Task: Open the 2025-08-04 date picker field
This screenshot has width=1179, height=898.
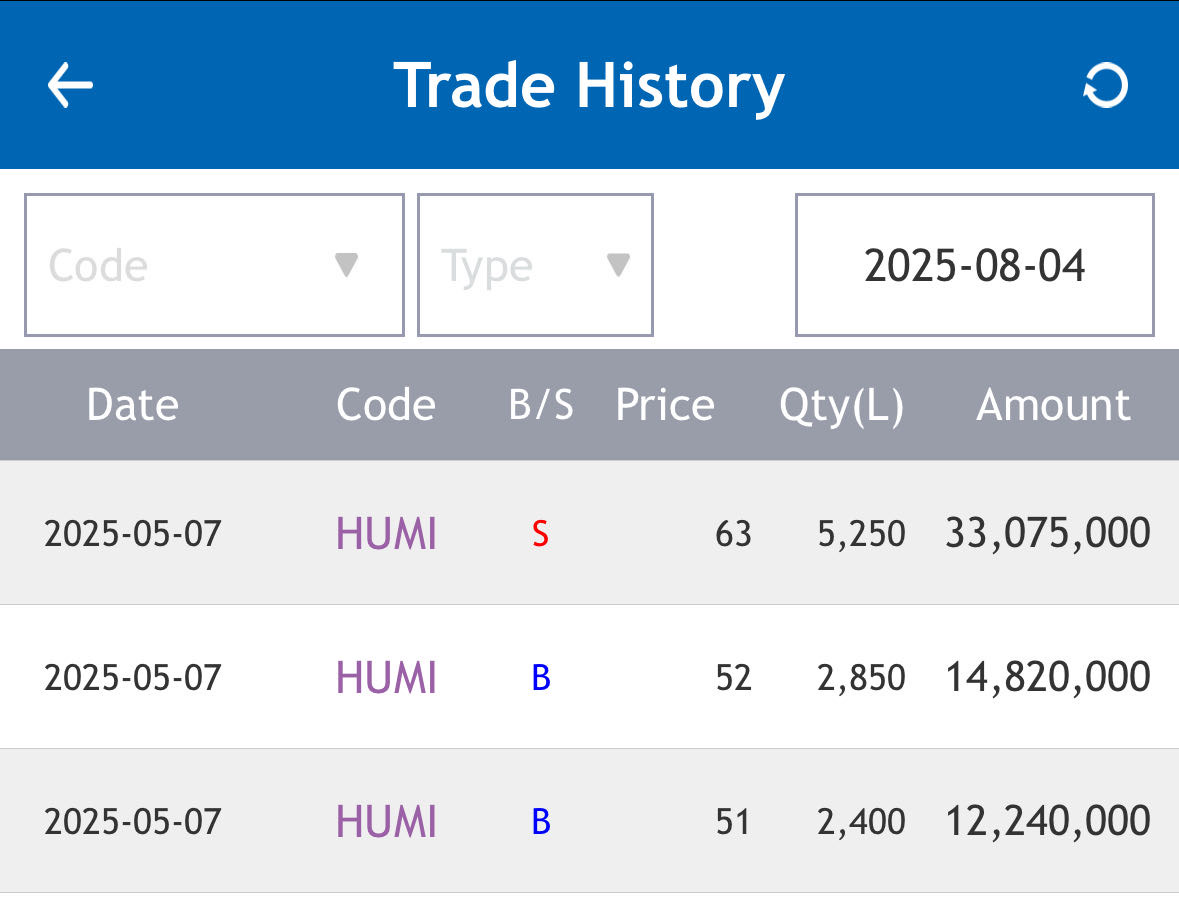Action: click(x=974, y=265)
